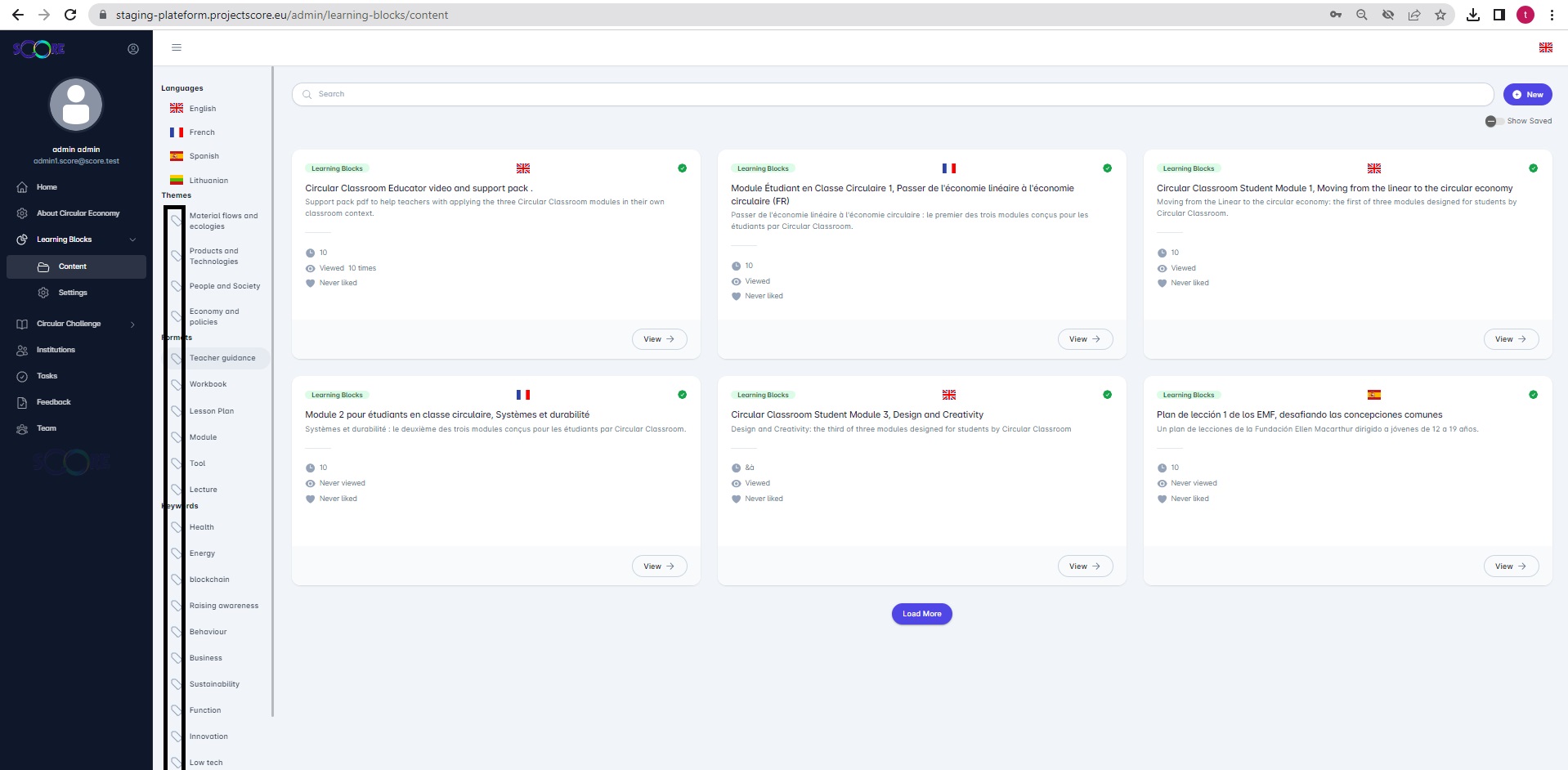
Task: Click the admin profile avatar picture
Action: pyautogui.click(x=76, y=105)
